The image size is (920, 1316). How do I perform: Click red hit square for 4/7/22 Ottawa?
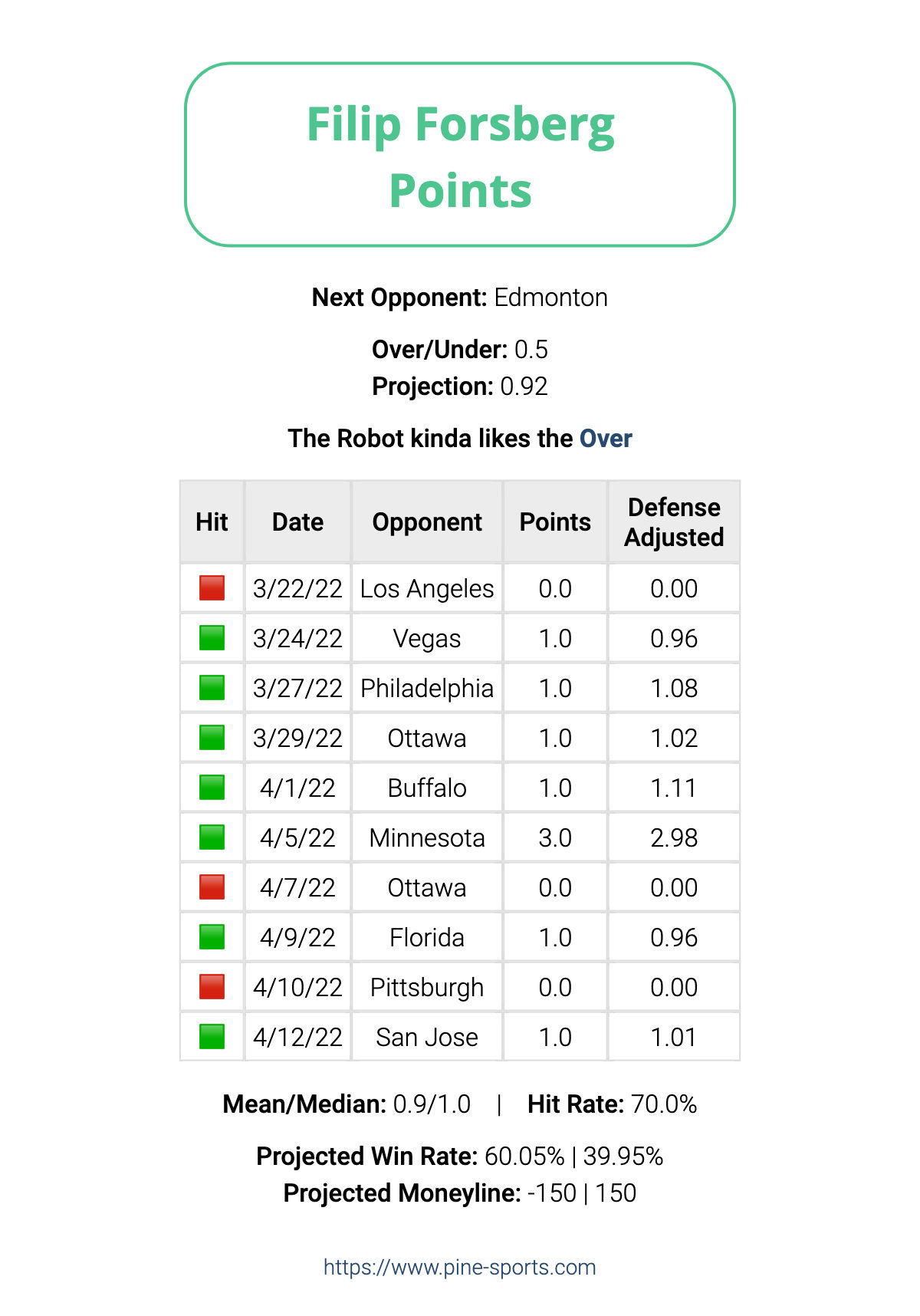click(212, 887)
